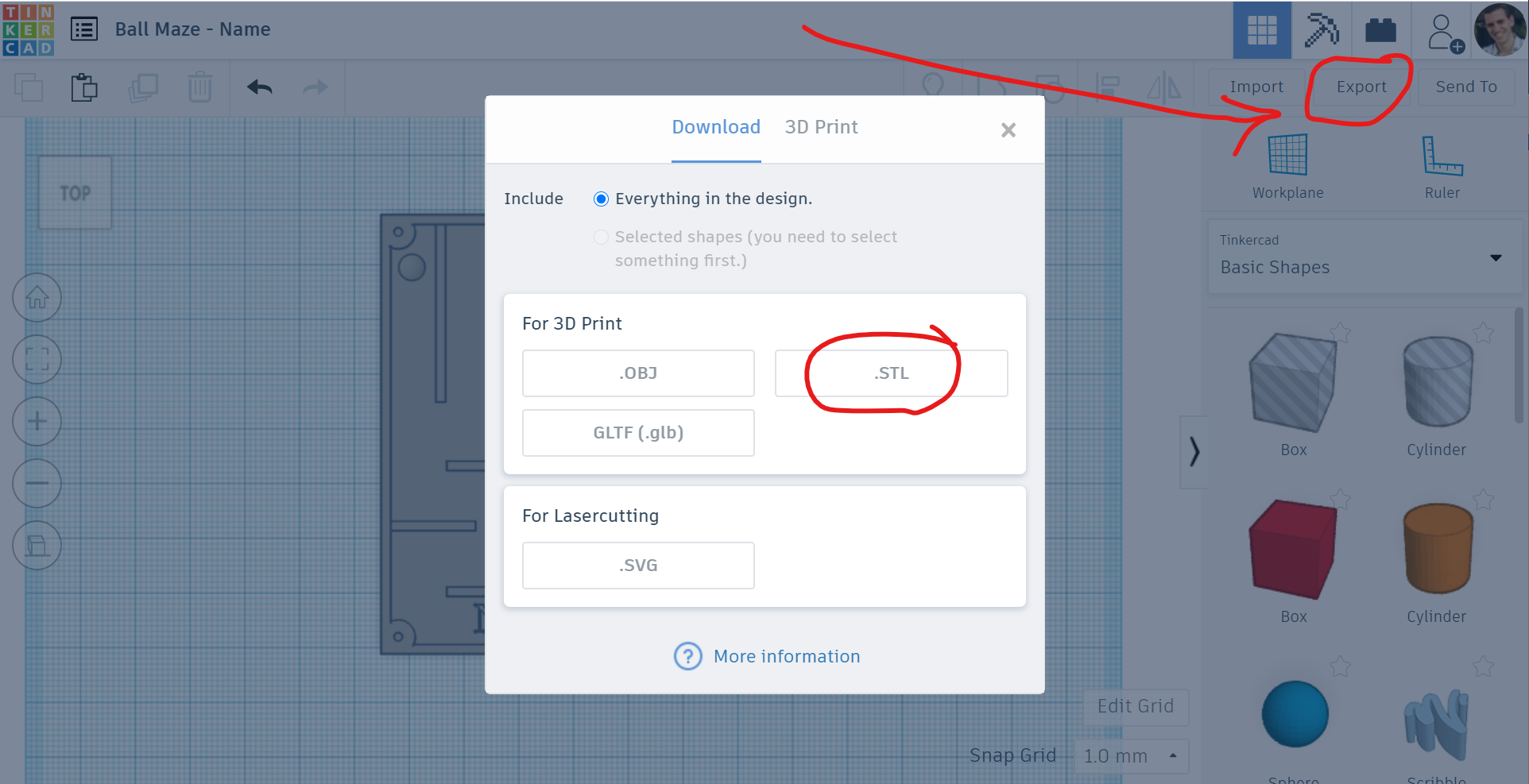Open the user profile avatar
The image size is (1529, 784).
(1500, 30)
